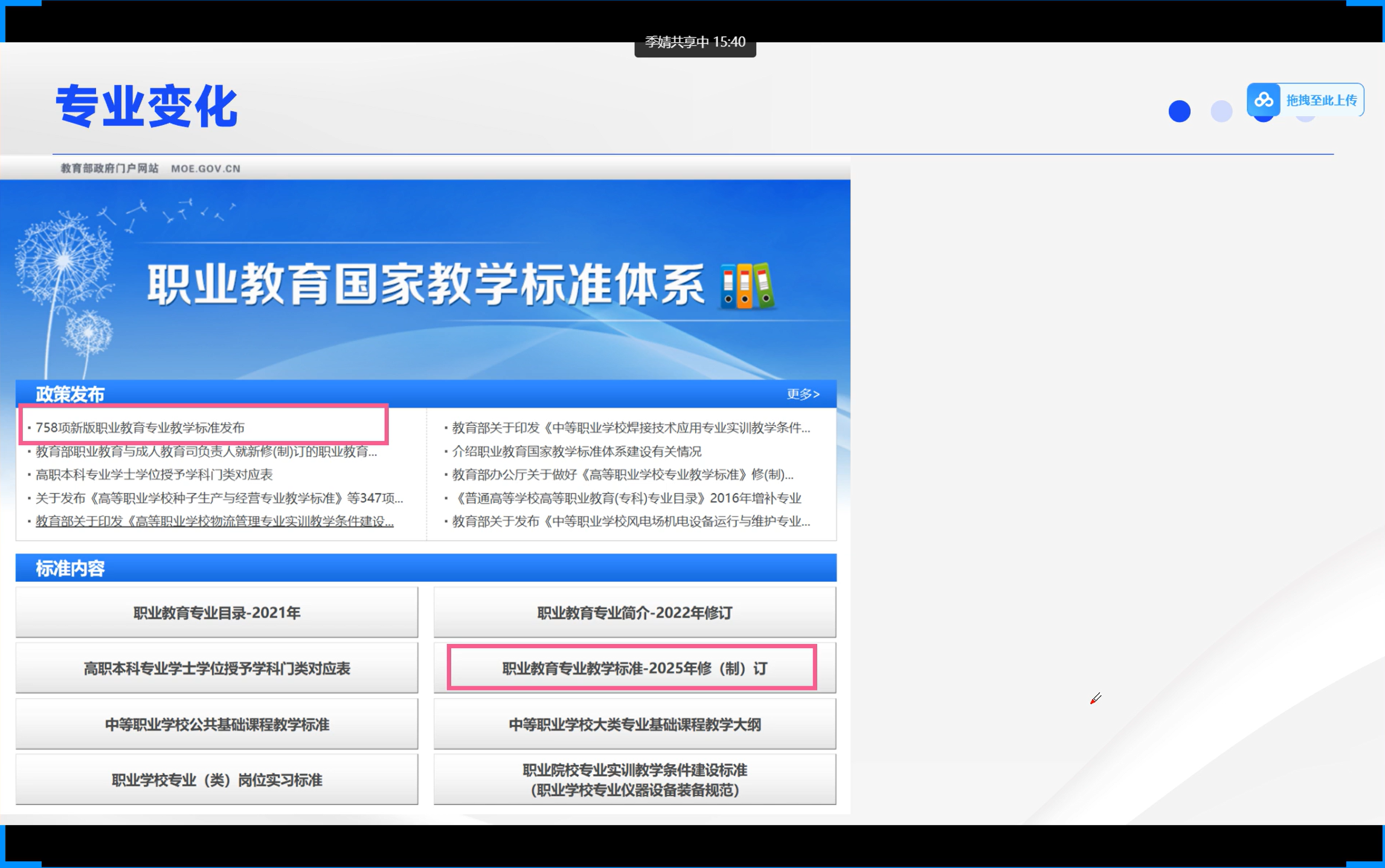Open 高职本科专业学士学位授予学科门类对应表 policy list link

[154, 475]
